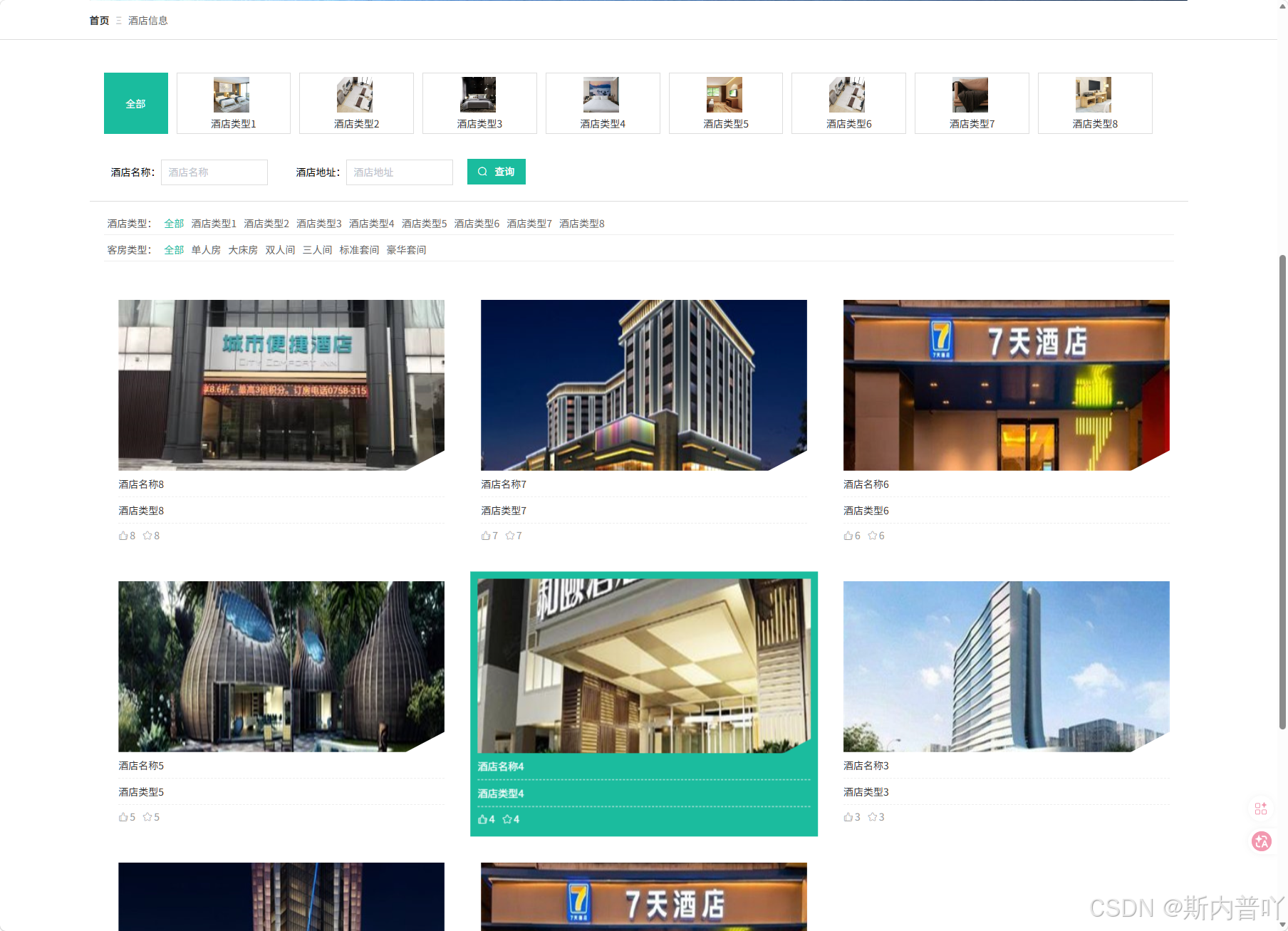Favorite 酒店名称3 with the star icon
The width and height of the screenshot is (1288, 931).
click(873, 817)
